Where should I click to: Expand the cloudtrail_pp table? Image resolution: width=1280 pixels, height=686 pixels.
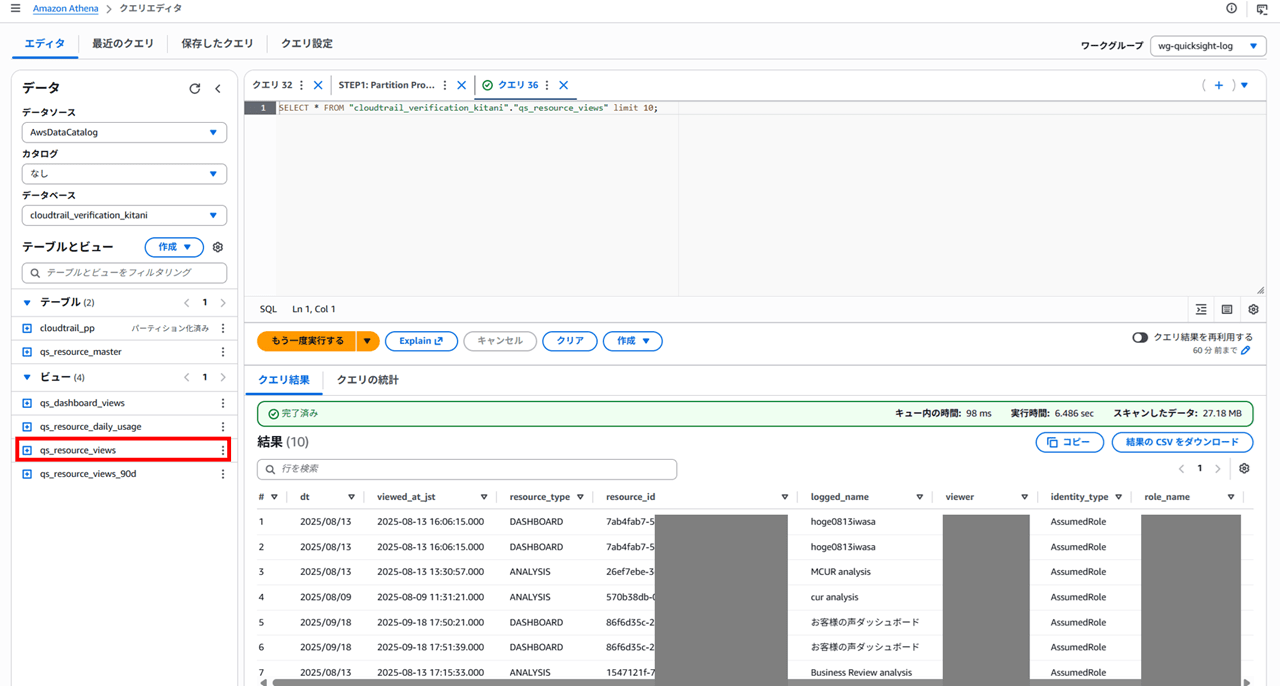pyautogui.click(x=27, y=328)
